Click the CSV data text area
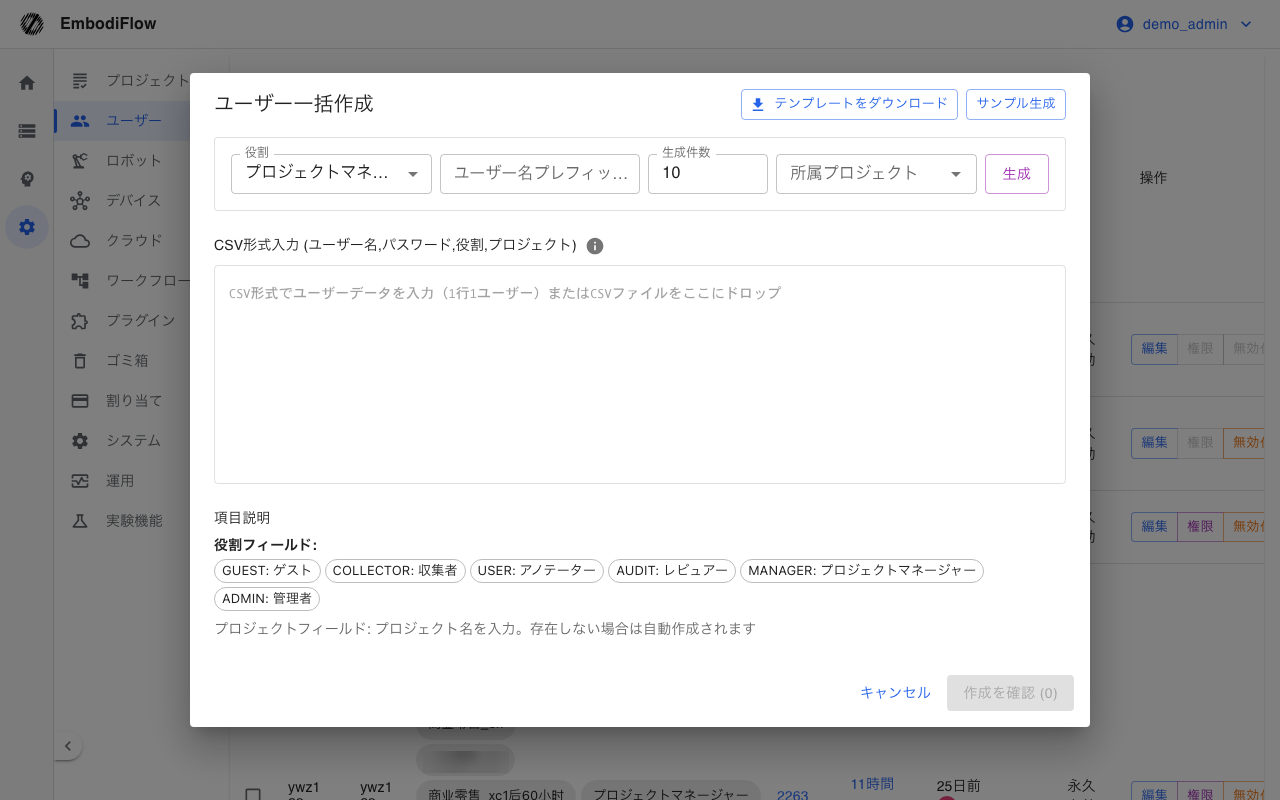Viewport: 1280px width, 800px height. coord(640,375)
